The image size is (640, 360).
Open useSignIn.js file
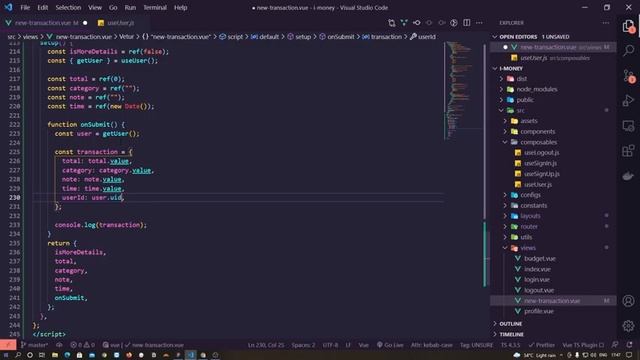553,163
